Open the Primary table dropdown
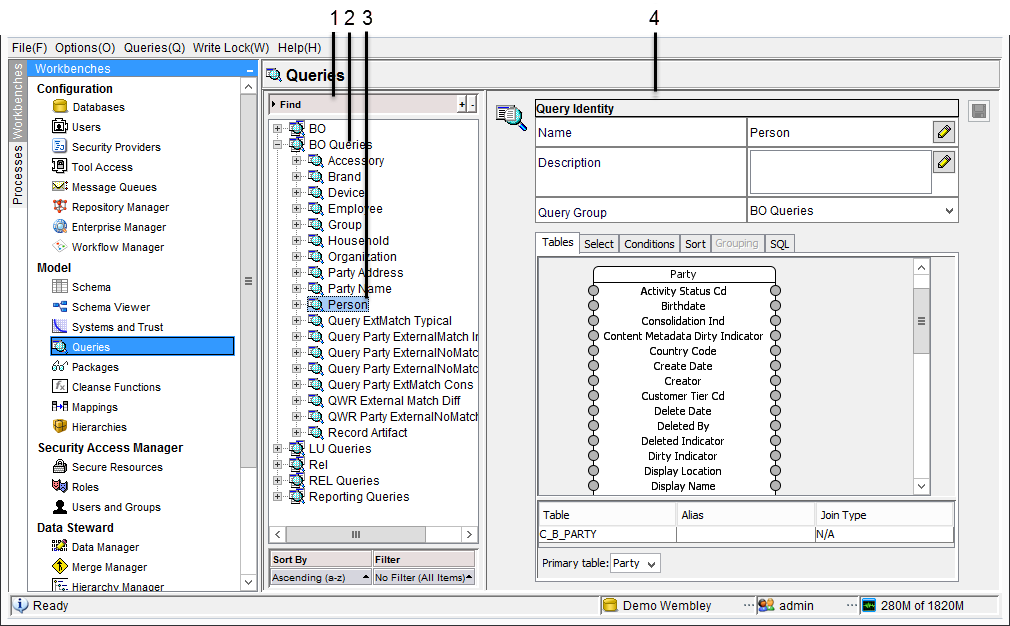The image size is (1010, 626). 651,564
